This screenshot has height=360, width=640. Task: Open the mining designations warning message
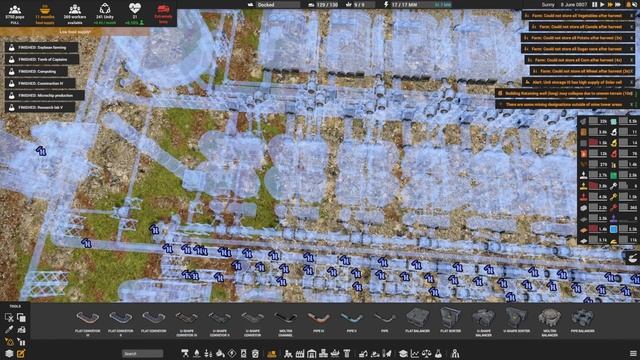tap(566, 104)
